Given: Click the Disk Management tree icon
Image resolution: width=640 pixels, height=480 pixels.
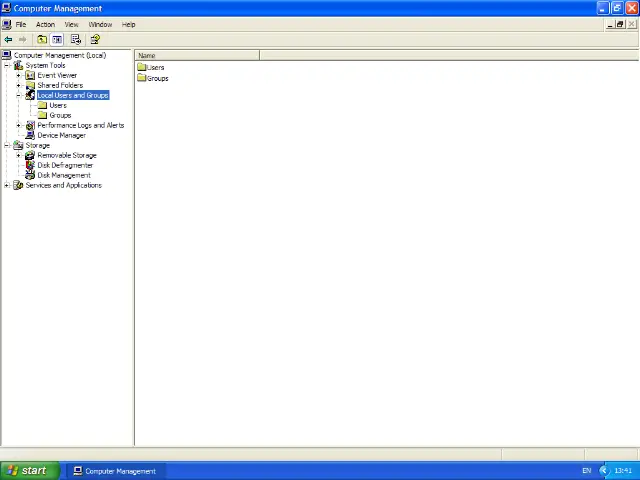Looking at the screenshot, I should click(x=30, y=175).
